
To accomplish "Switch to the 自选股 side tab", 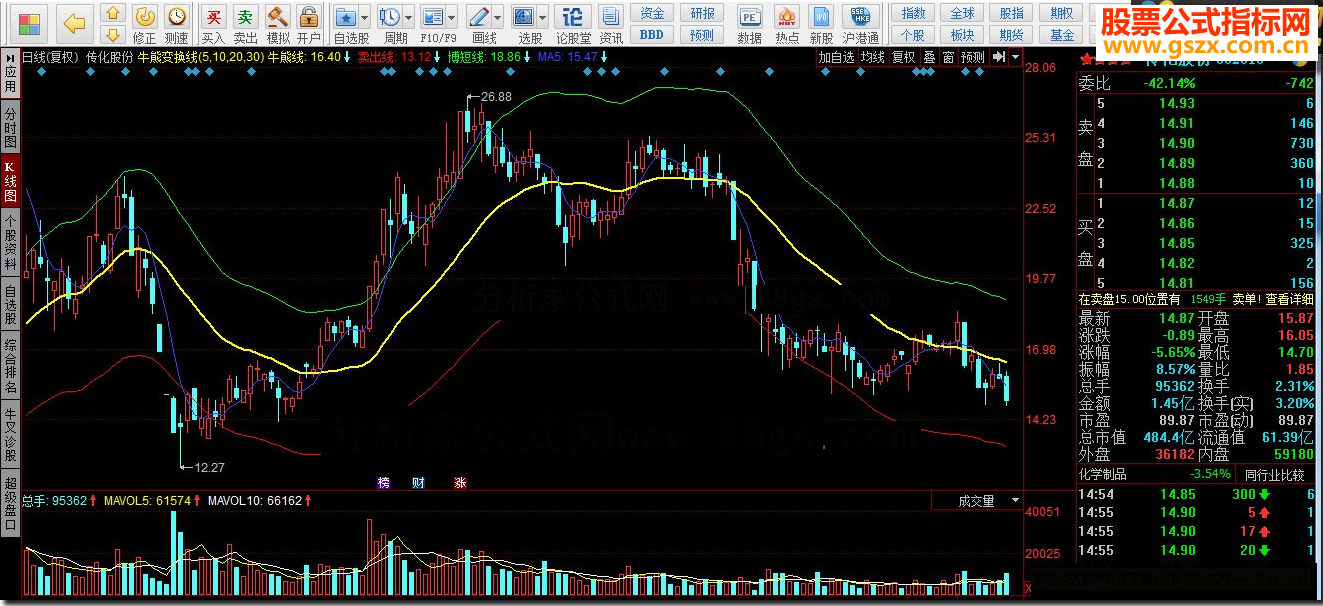I will coord(10,304).
